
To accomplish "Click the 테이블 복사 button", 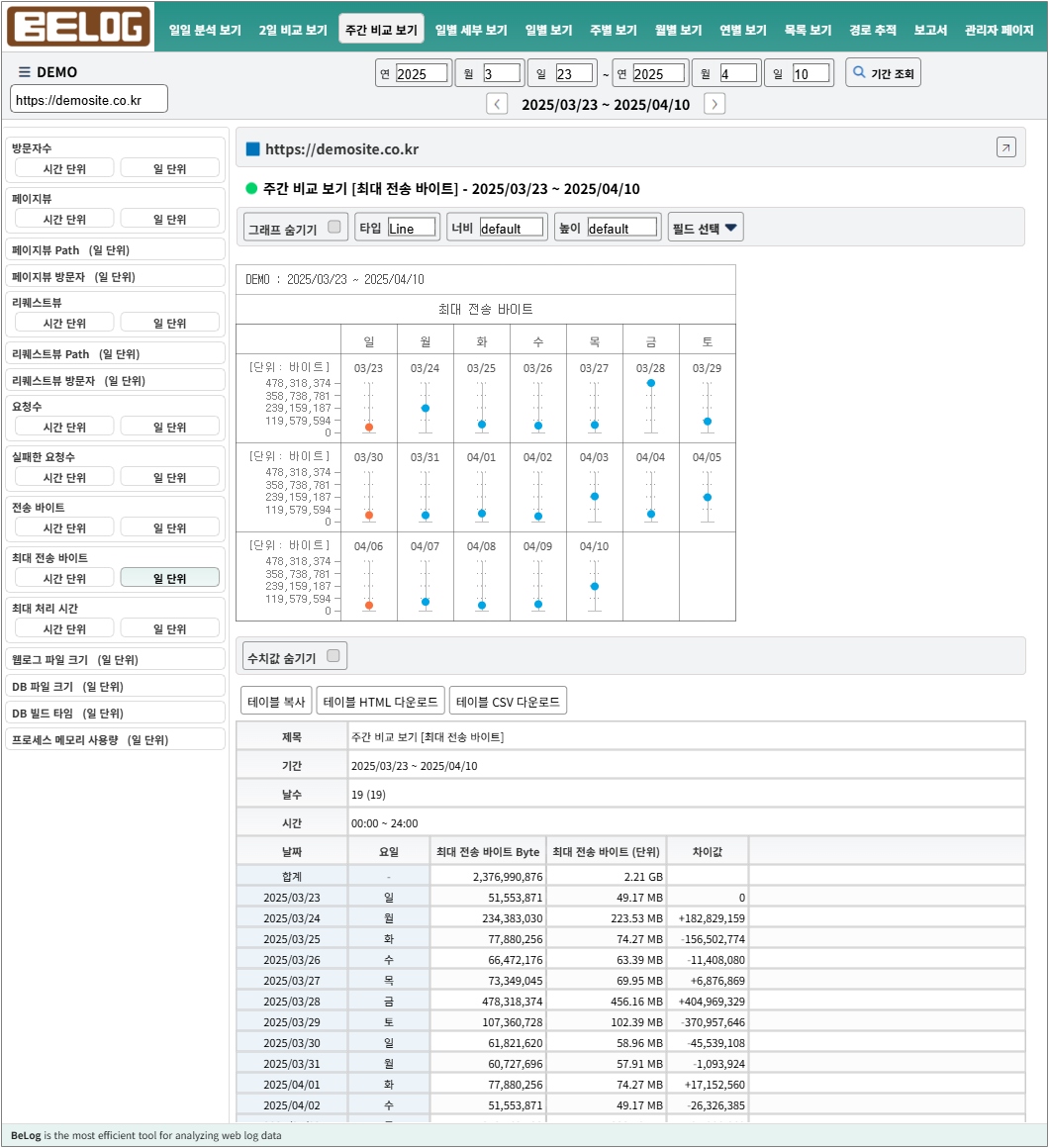I will 276,702.
